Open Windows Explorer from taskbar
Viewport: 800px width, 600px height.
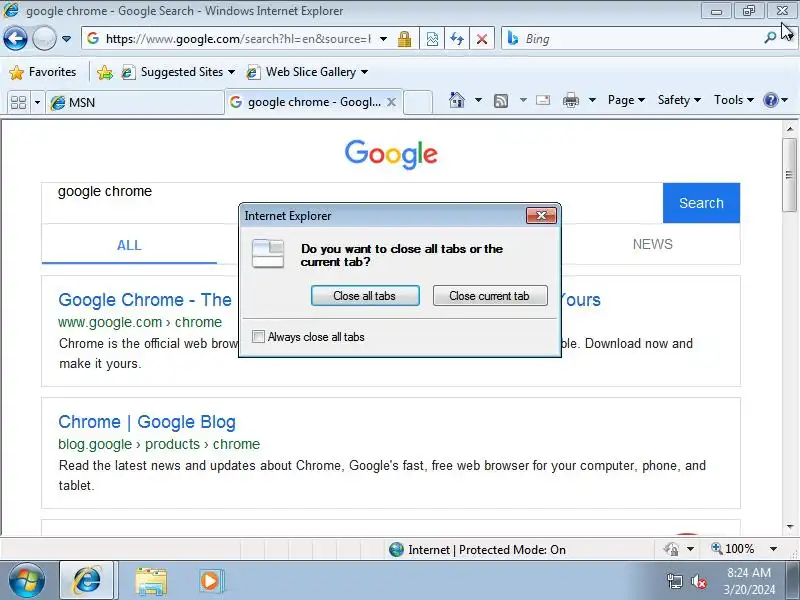click(x=151, y=581)
